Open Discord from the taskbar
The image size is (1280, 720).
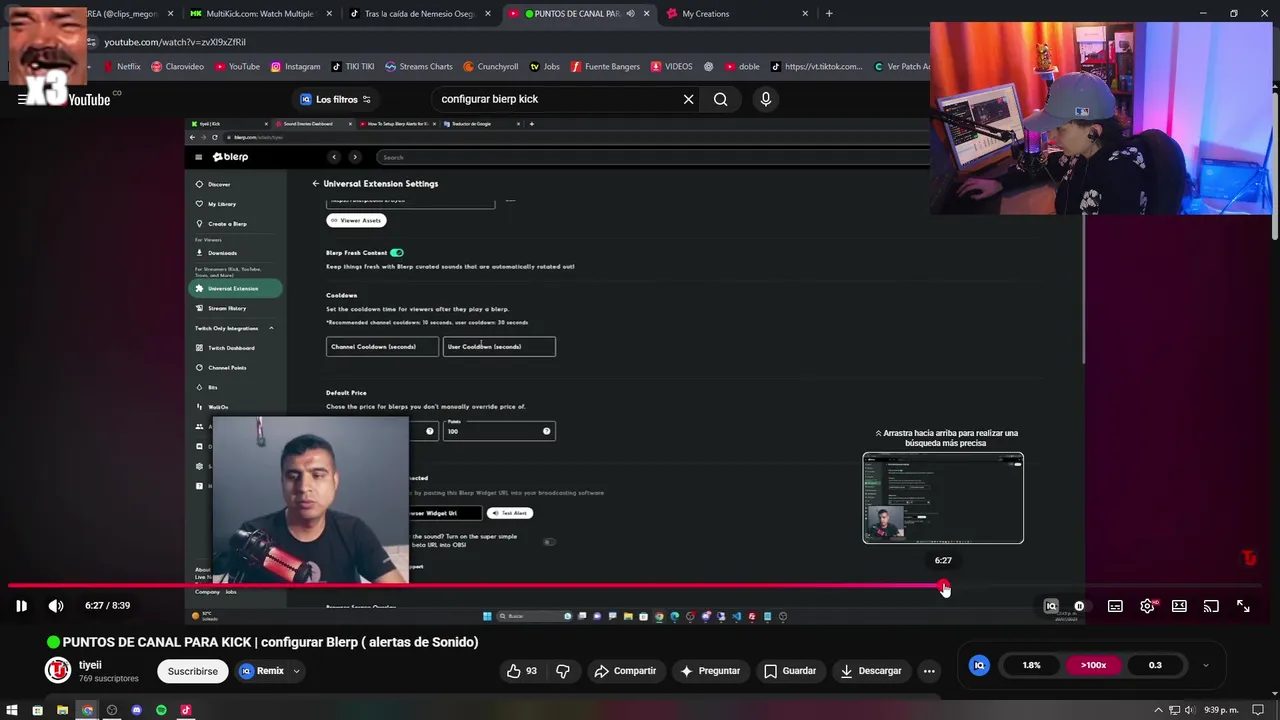(x=137, y=710)
